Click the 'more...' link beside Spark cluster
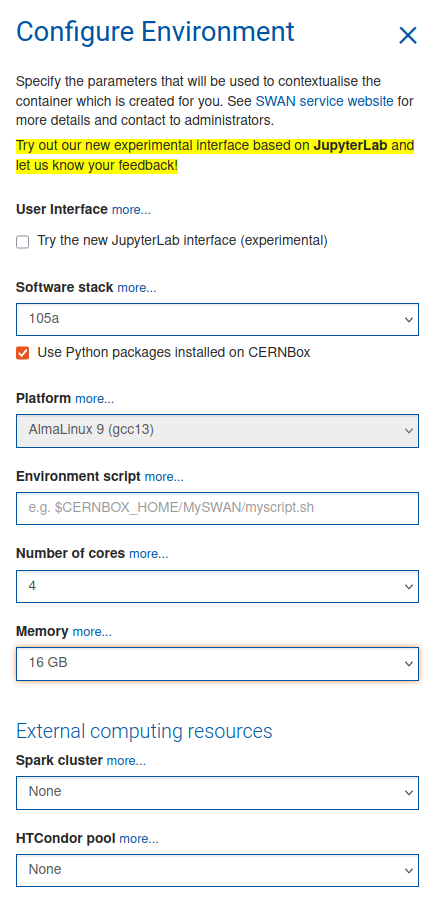 [126, 761]
